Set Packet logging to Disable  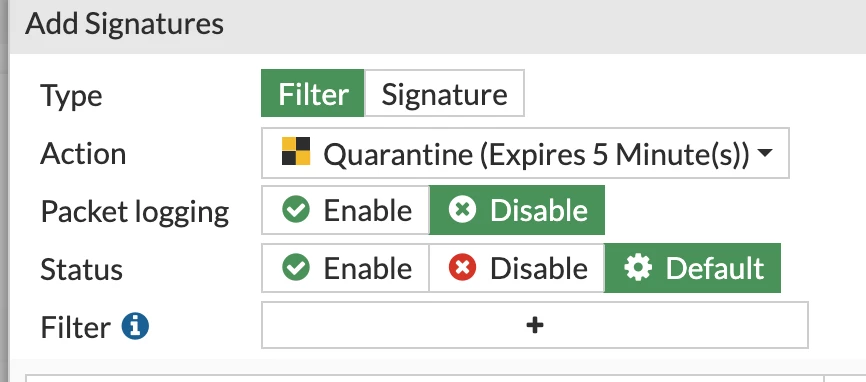coord(517,210)
